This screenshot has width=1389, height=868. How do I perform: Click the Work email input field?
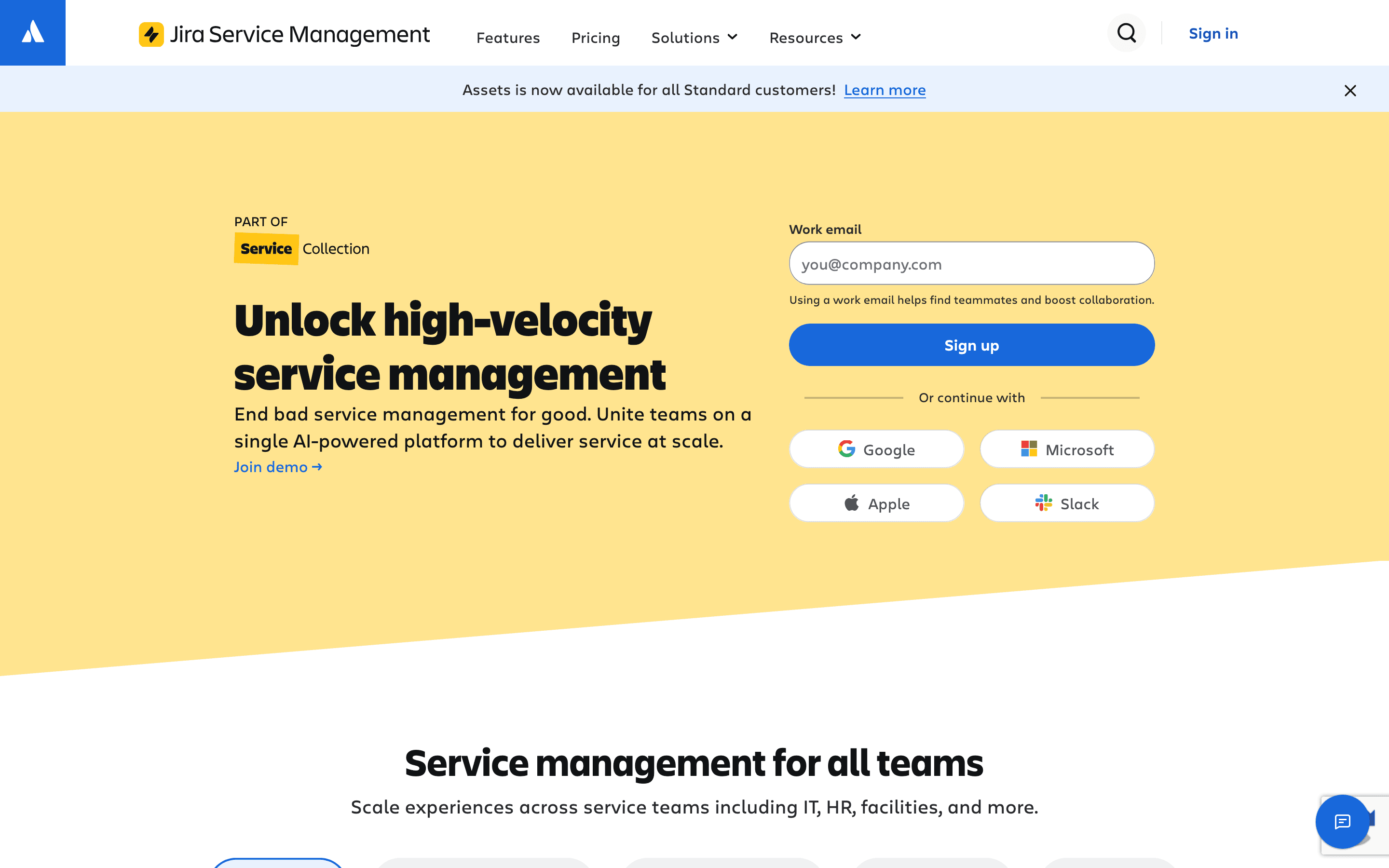pyautogui.click(x=971, y=263)
